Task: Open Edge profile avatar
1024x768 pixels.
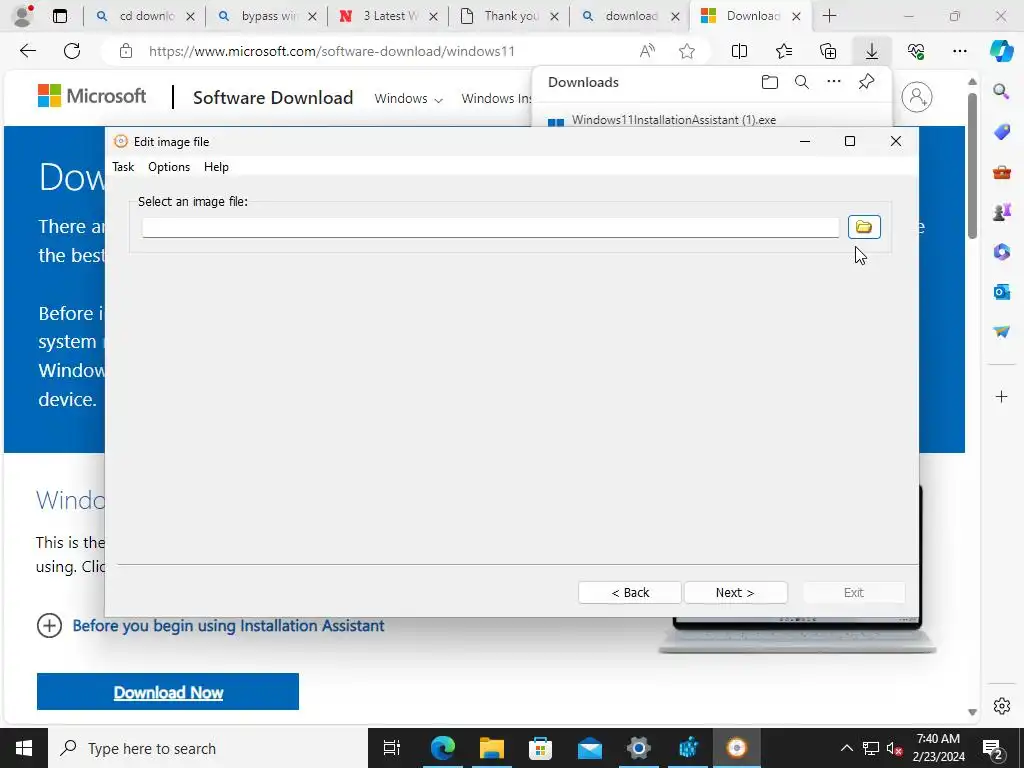Action: [22, 16]
